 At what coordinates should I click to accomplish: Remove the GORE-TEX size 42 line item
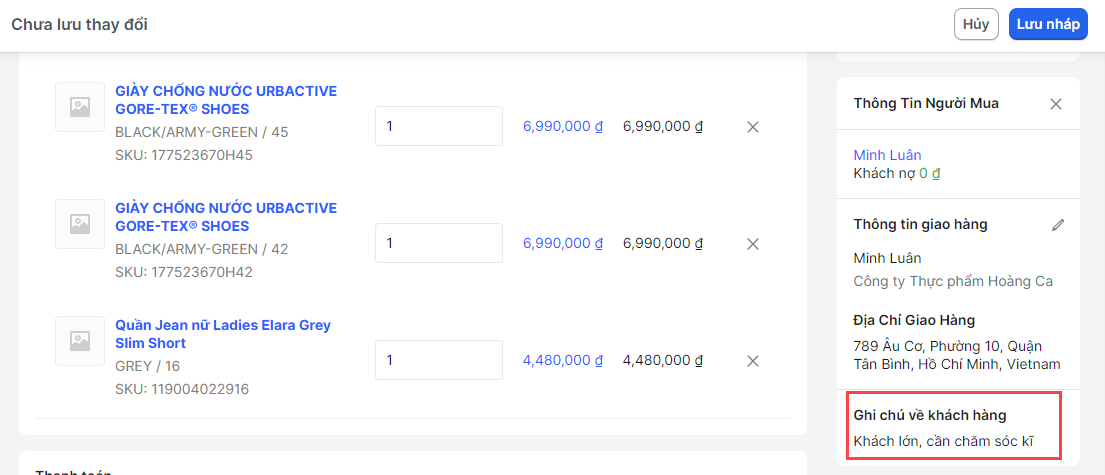tap(753, 244)
